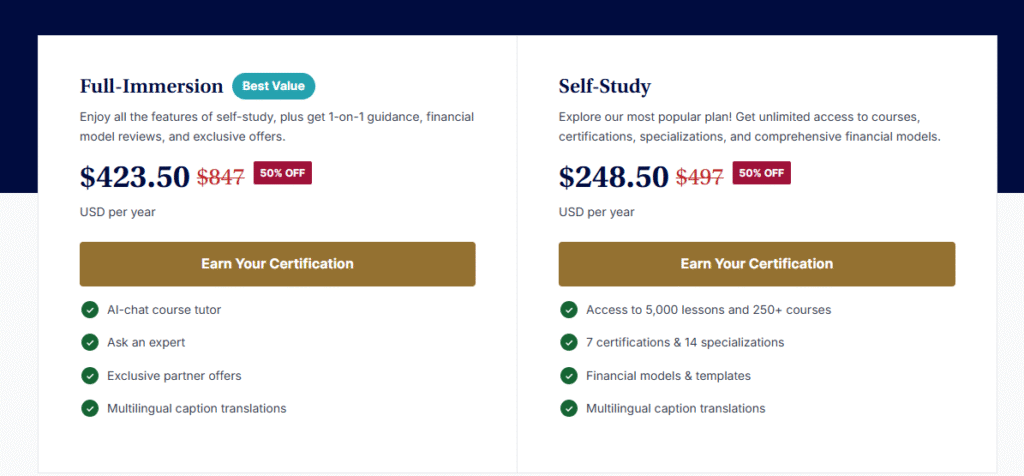Click the $248.50 price

(613, 177)
